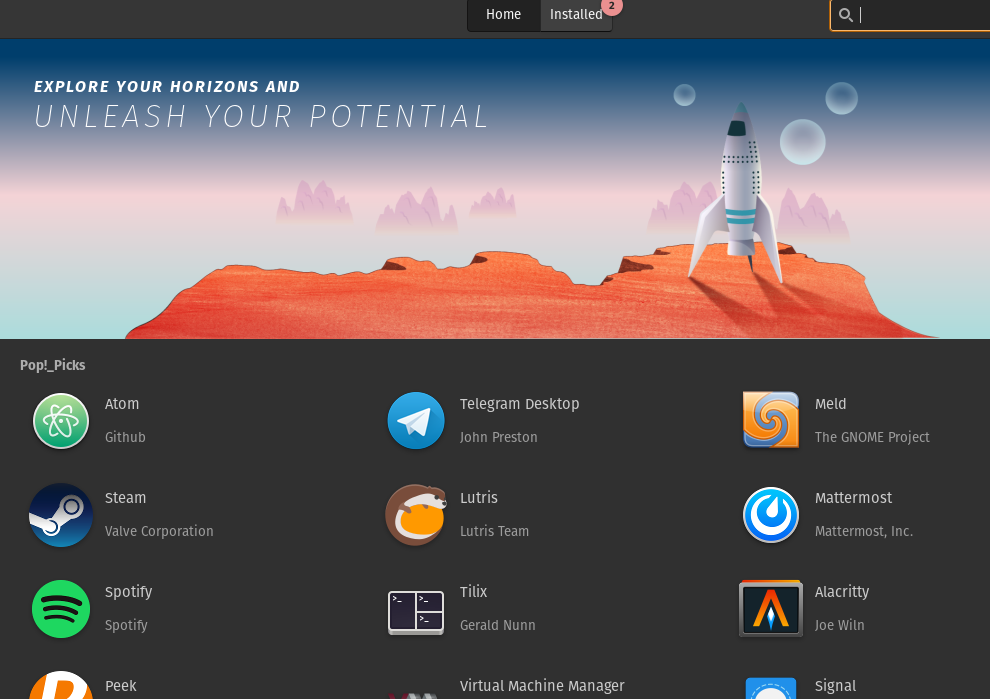
Task: Click the orange Peek icon
Action: pyautogui.click(x=61, y=684)
